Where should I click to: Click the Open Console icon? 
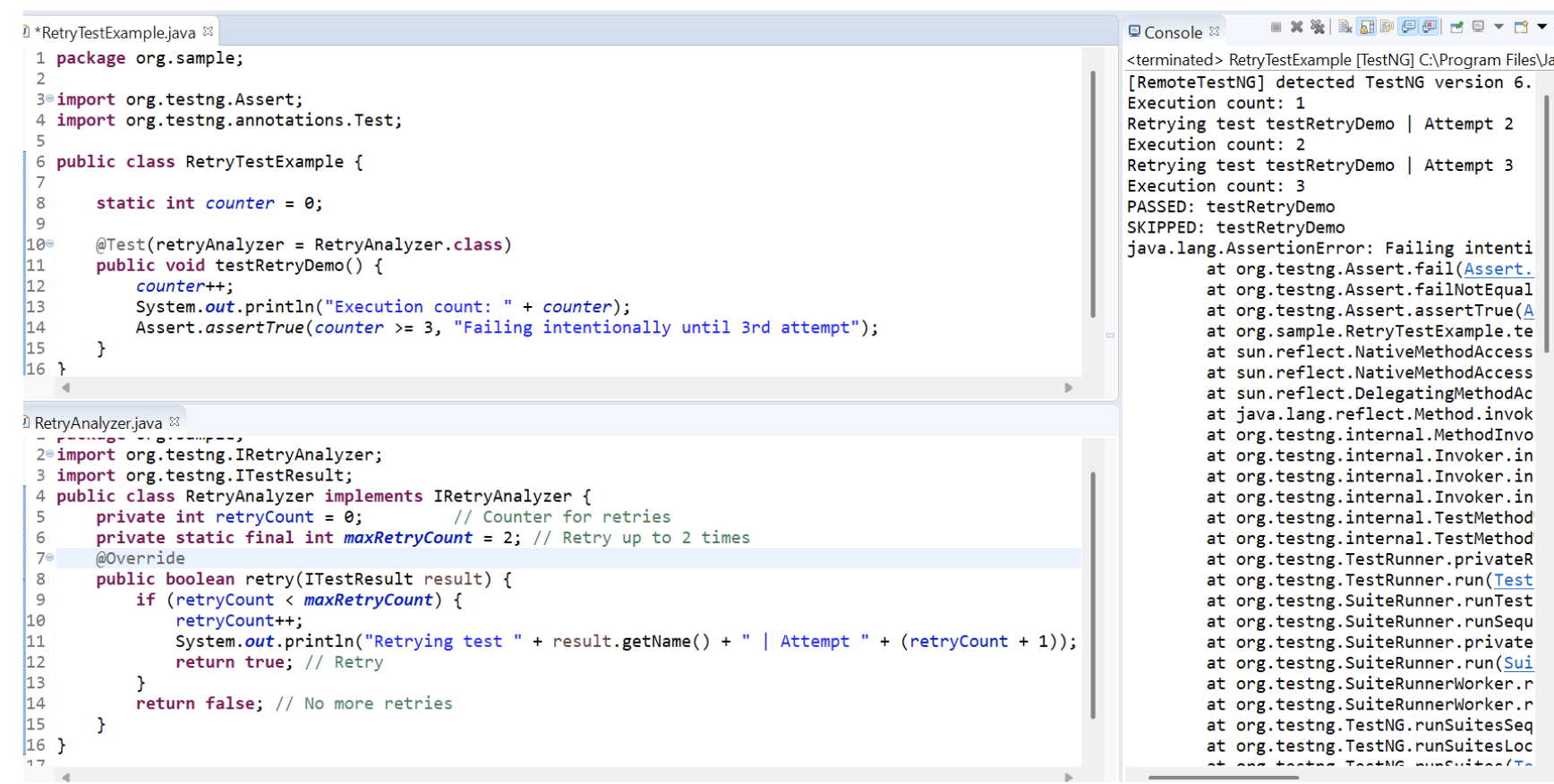click(1520, 27)
